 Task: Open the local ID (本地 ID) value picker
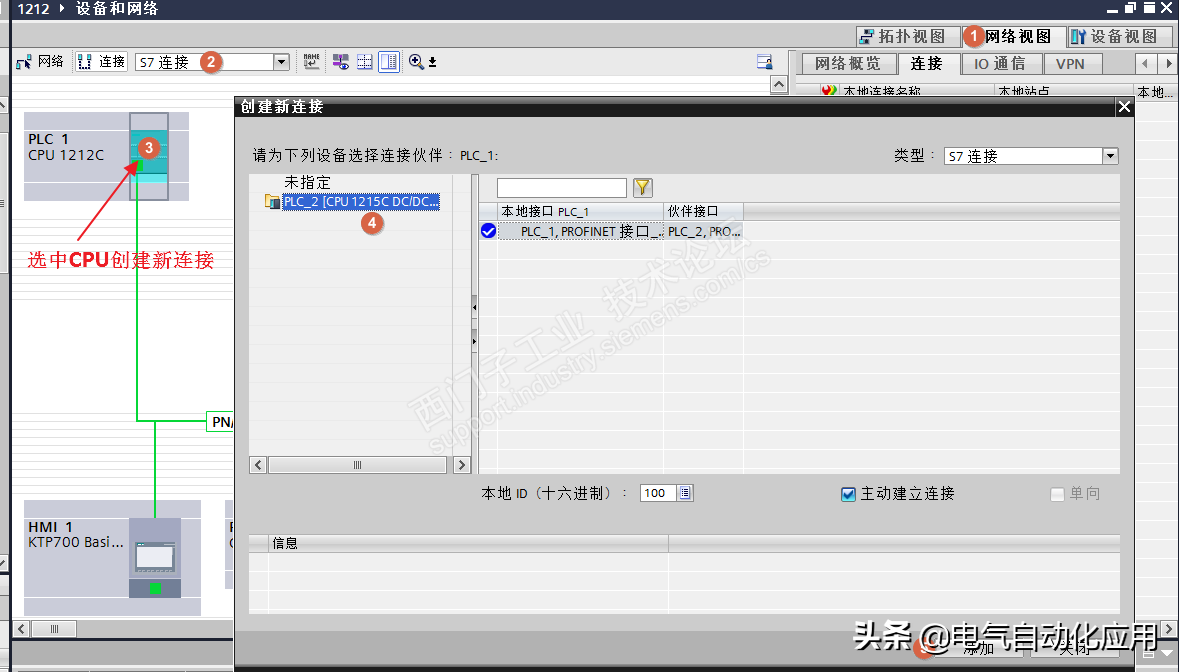pyautogui.click(x=685, y=493)
